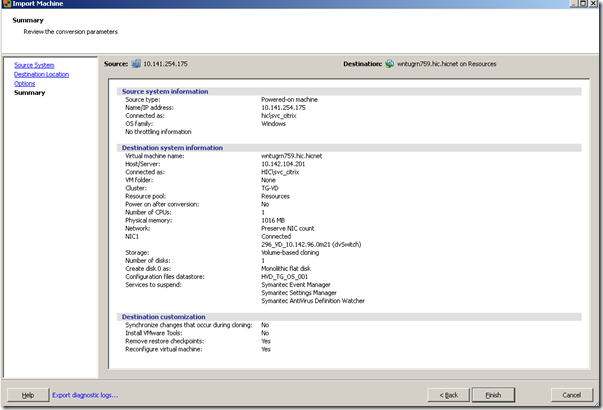Viewport: 603px width, 410px height.
Task: Go back with the Back button
Action: (x=450, y=395)
